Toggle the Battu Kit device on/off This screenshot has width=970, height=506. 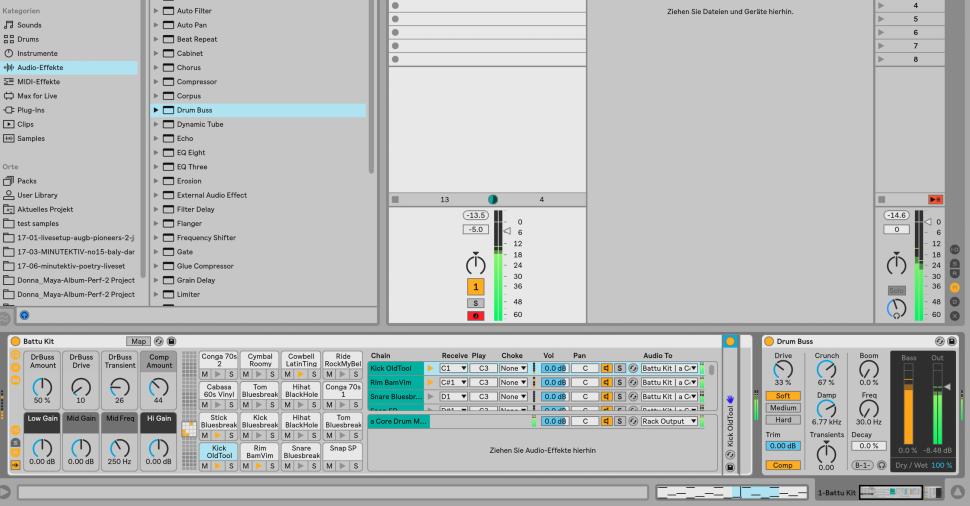pyautogui.click(x=15, y=341)
